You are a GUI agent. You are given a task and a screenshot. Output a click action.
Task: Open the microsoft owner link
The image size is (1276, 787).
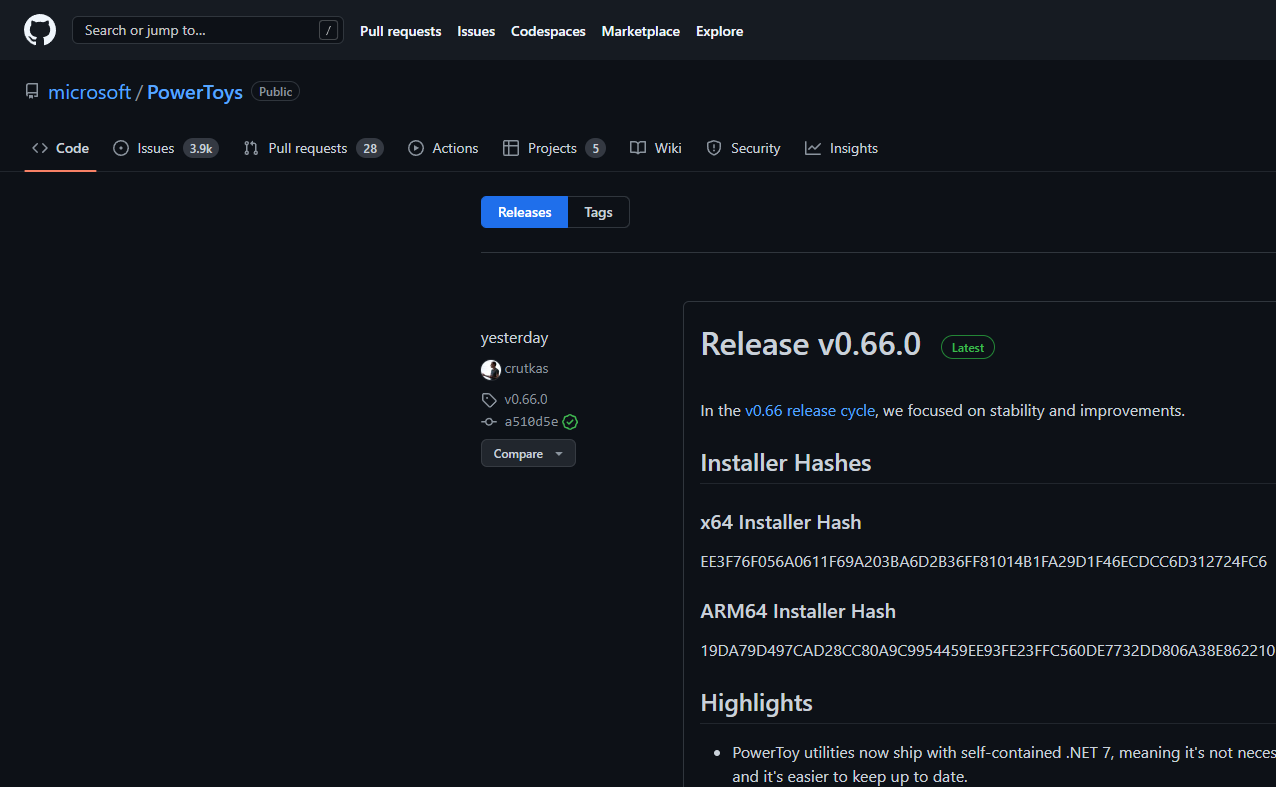90,92
